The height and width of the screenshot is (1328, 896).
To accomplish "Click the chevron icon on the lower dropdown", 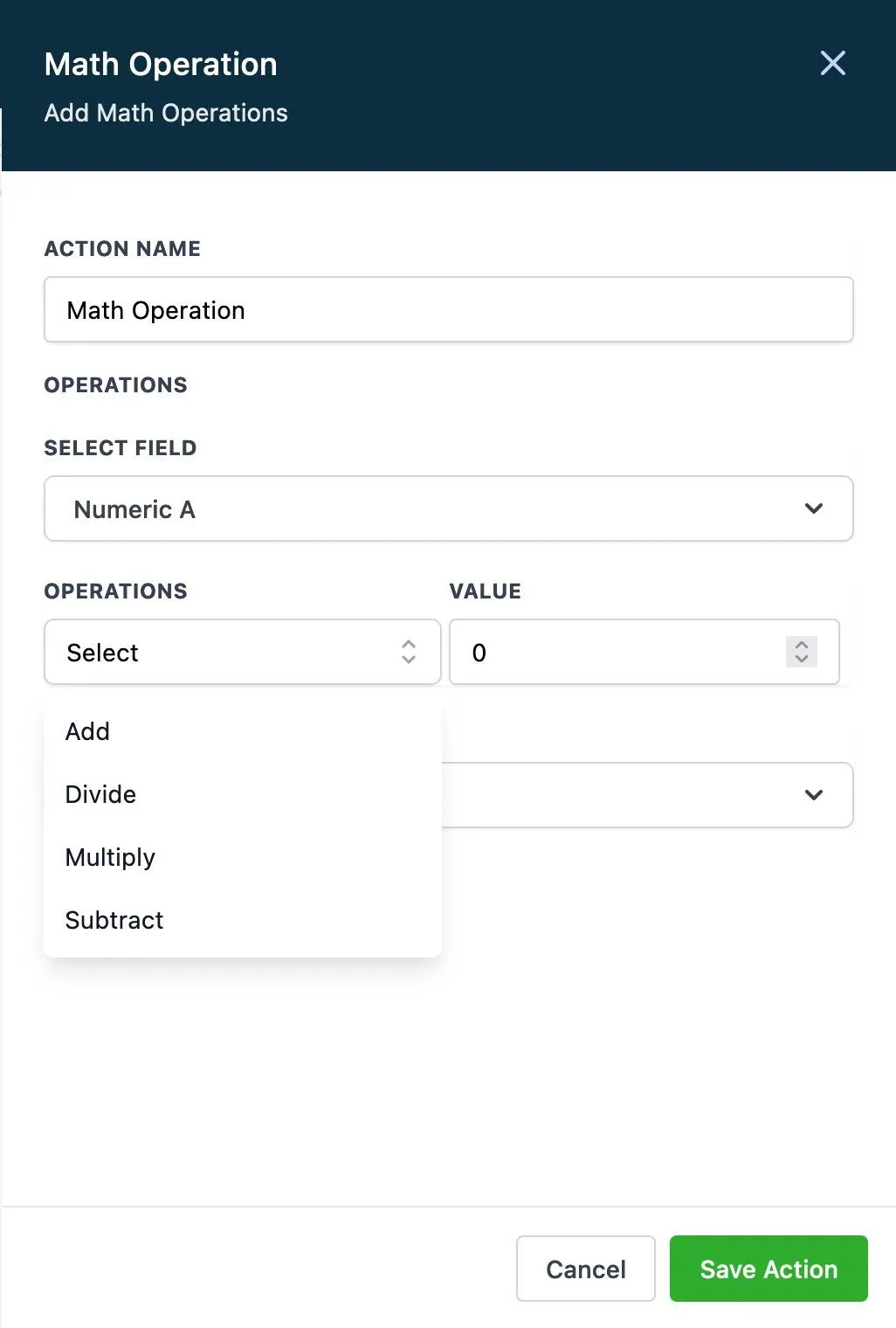I will click(813, 795).
